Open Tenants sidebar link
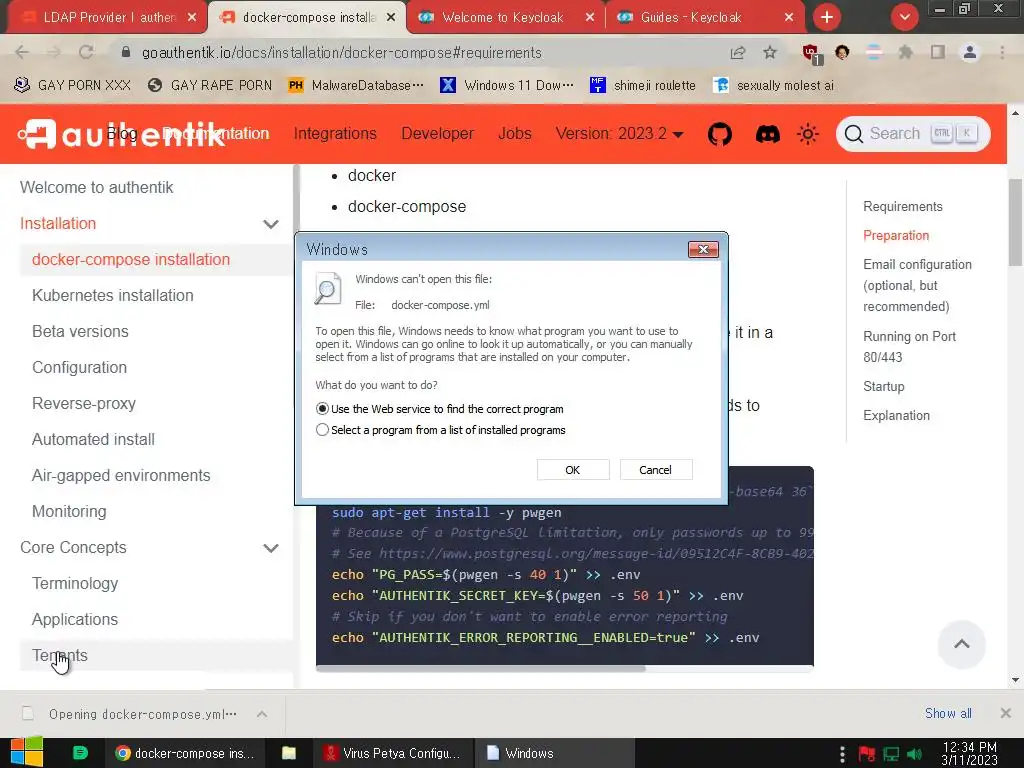The width and height of the screenshot is (1024, 768). [x=59, y=655]
